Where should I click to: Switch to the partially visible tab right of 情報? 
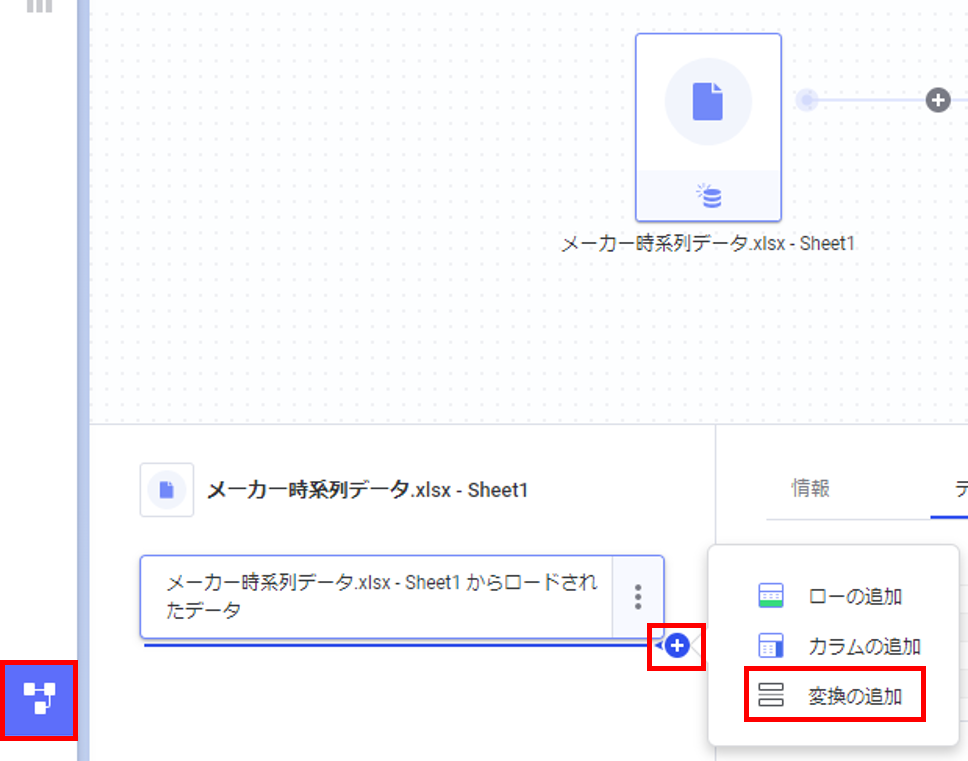(x=961, y=489)
